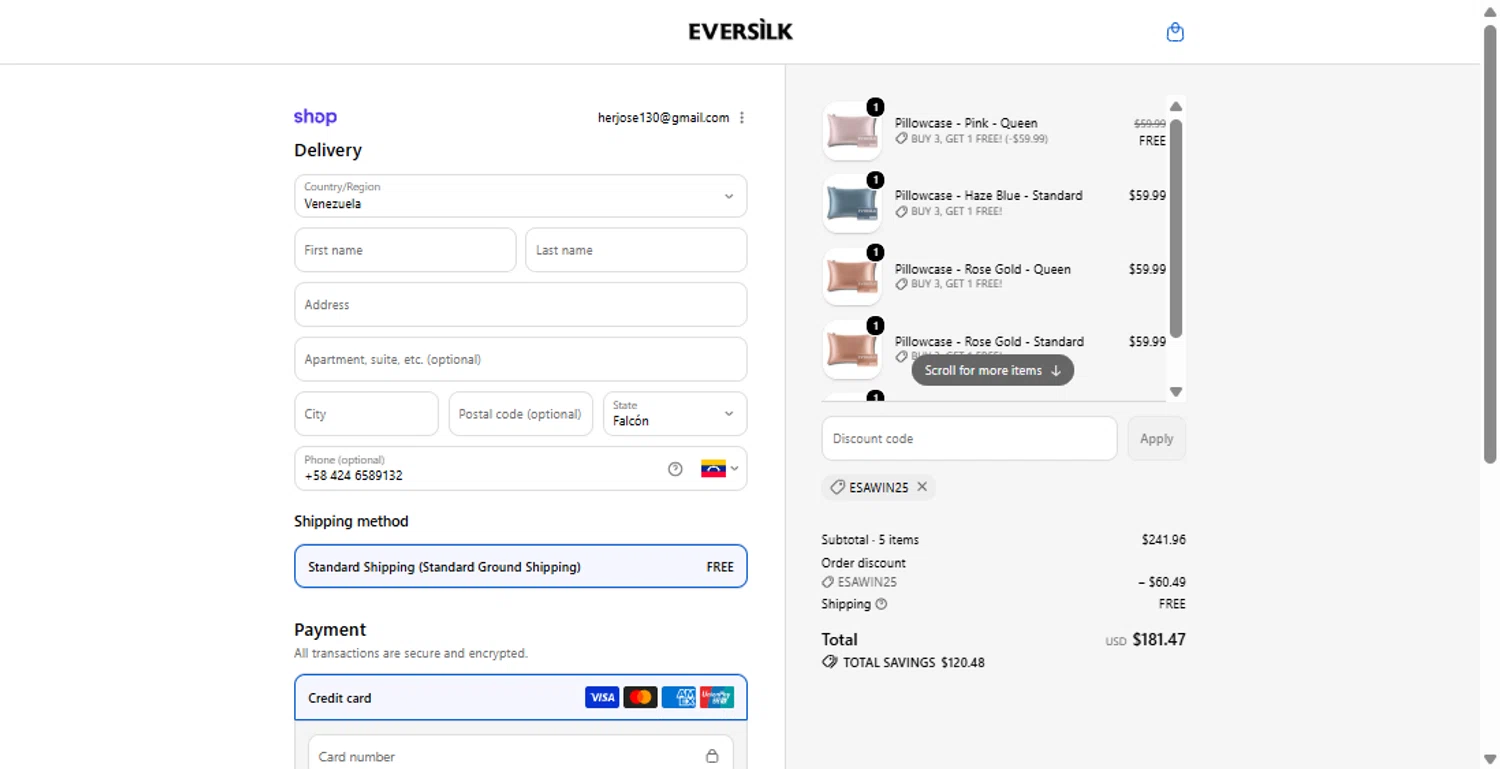Click Haze Blue Standard pillowcase thumbnail
The height and width of the screenshot is (769, 1500).
click(852, 204)
